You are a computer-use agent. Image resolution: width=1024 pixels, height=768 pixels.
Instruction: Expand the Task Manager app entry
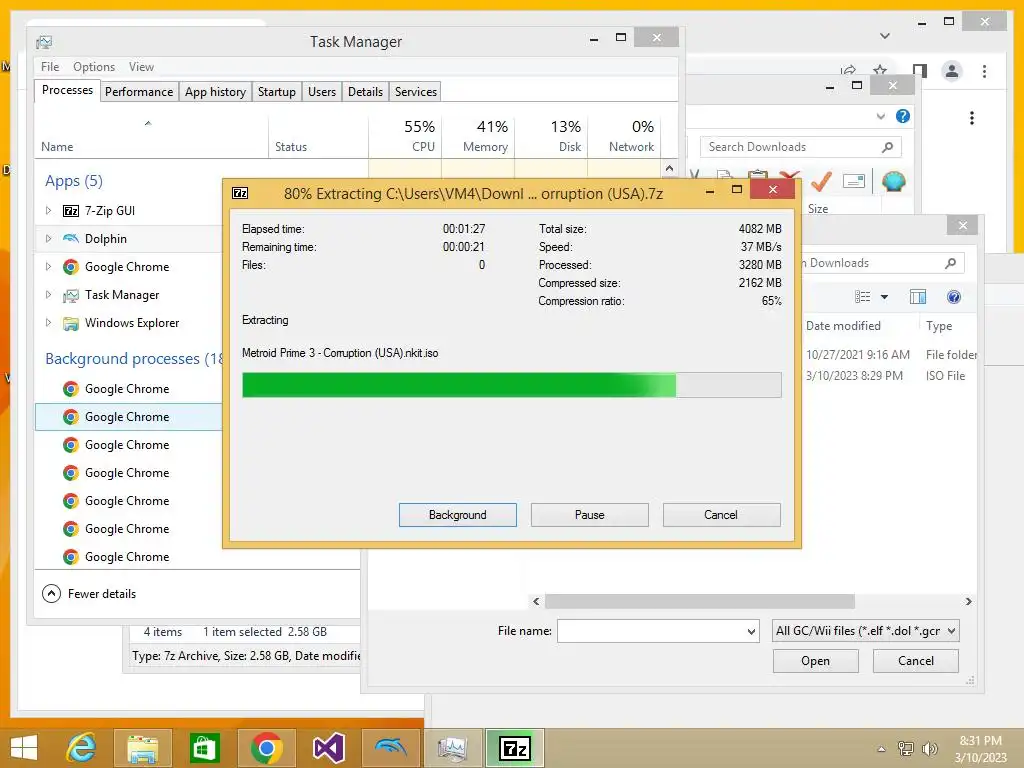click(x=48, y=295)
